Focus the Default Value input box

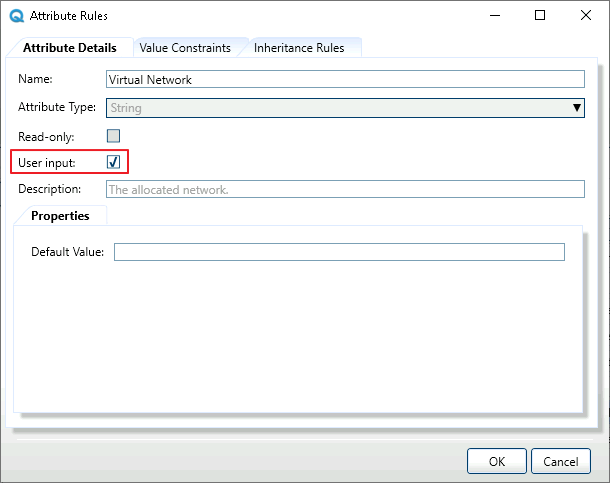tap(339, 252)
